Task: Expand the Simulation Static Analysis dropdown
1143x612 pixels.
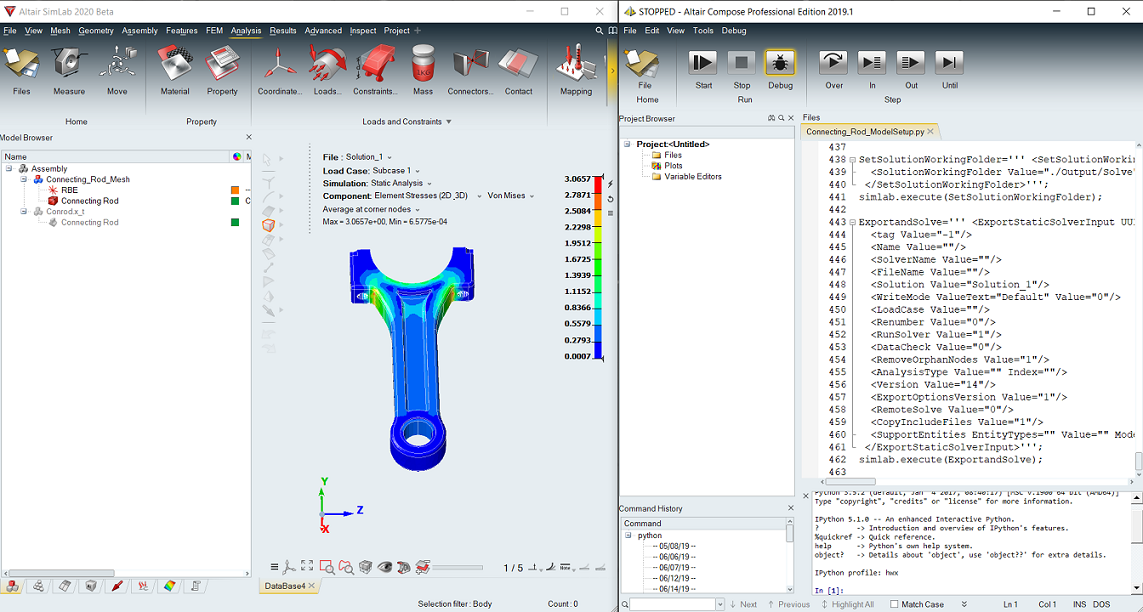Action: click(x=399, y=184)
